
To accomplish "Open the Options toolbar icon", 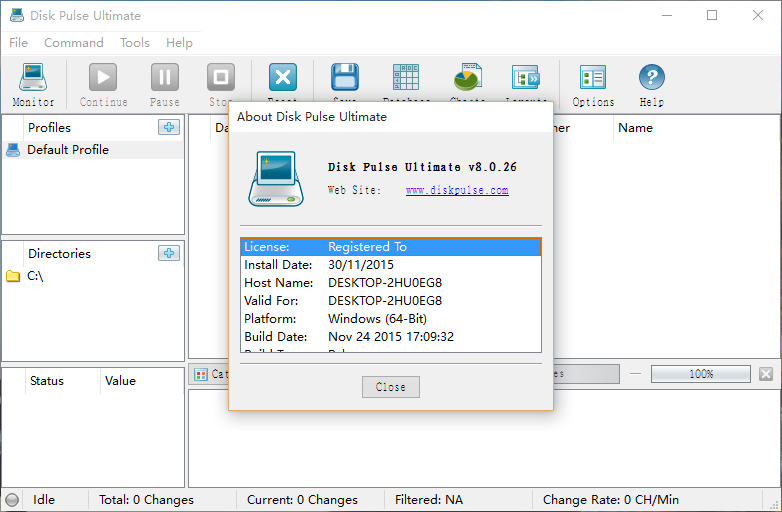I will click(x=593, y=78).
